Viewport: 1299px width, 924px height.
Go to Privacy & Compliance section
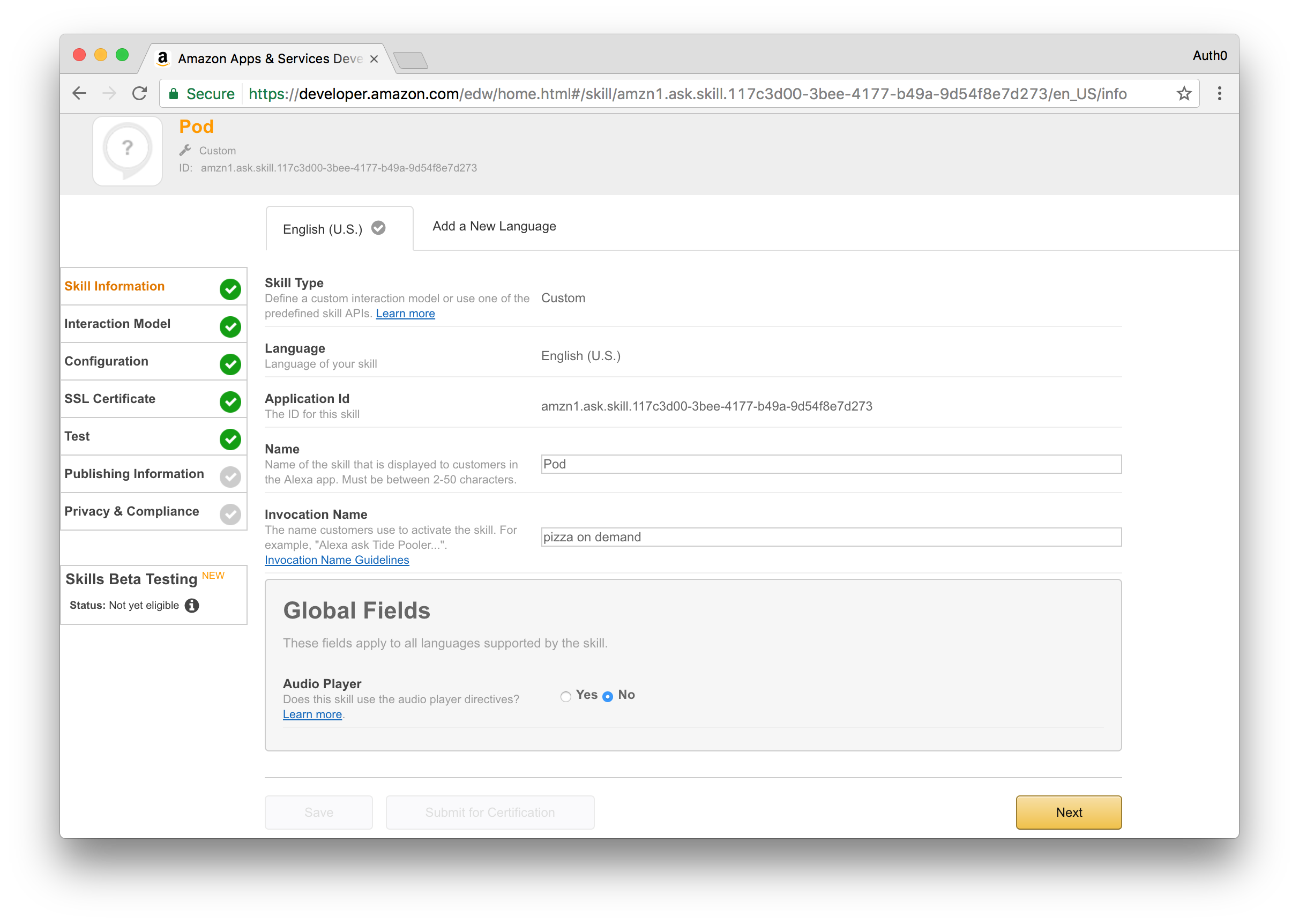click(131, 511)
